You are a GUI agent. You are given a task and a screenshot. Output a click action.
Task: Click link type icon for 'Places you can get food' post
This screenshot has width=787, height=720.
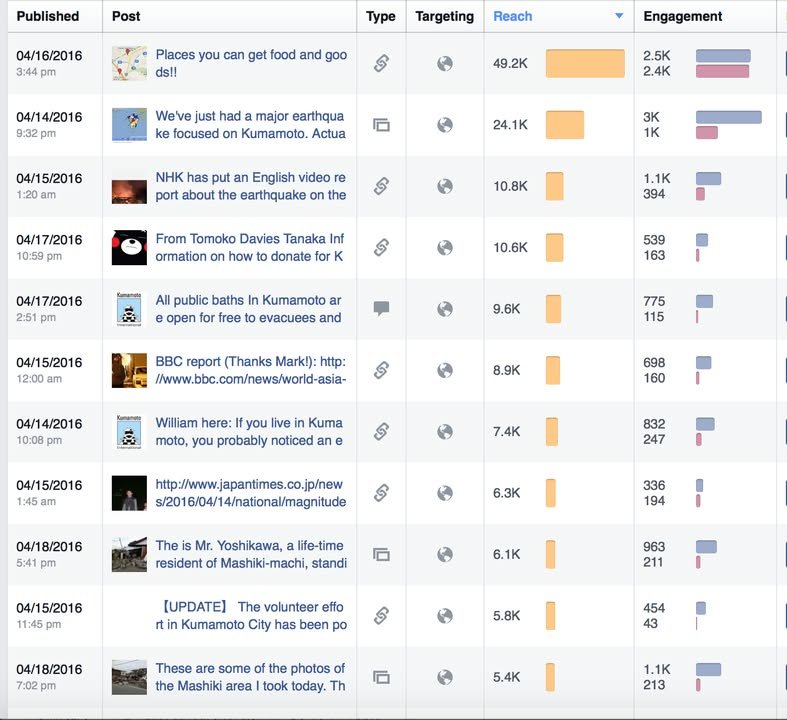[380, 64]
